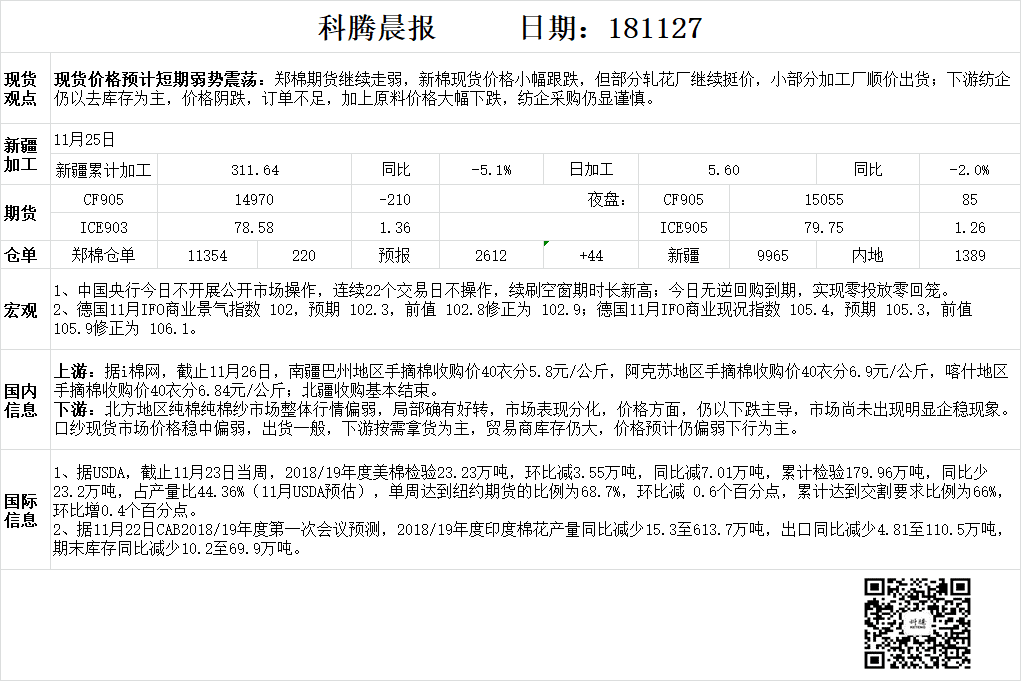This screenshot has height=681, width=1021.
Task: Select the 现货观点 row header
Action: (x=21, y=89)
